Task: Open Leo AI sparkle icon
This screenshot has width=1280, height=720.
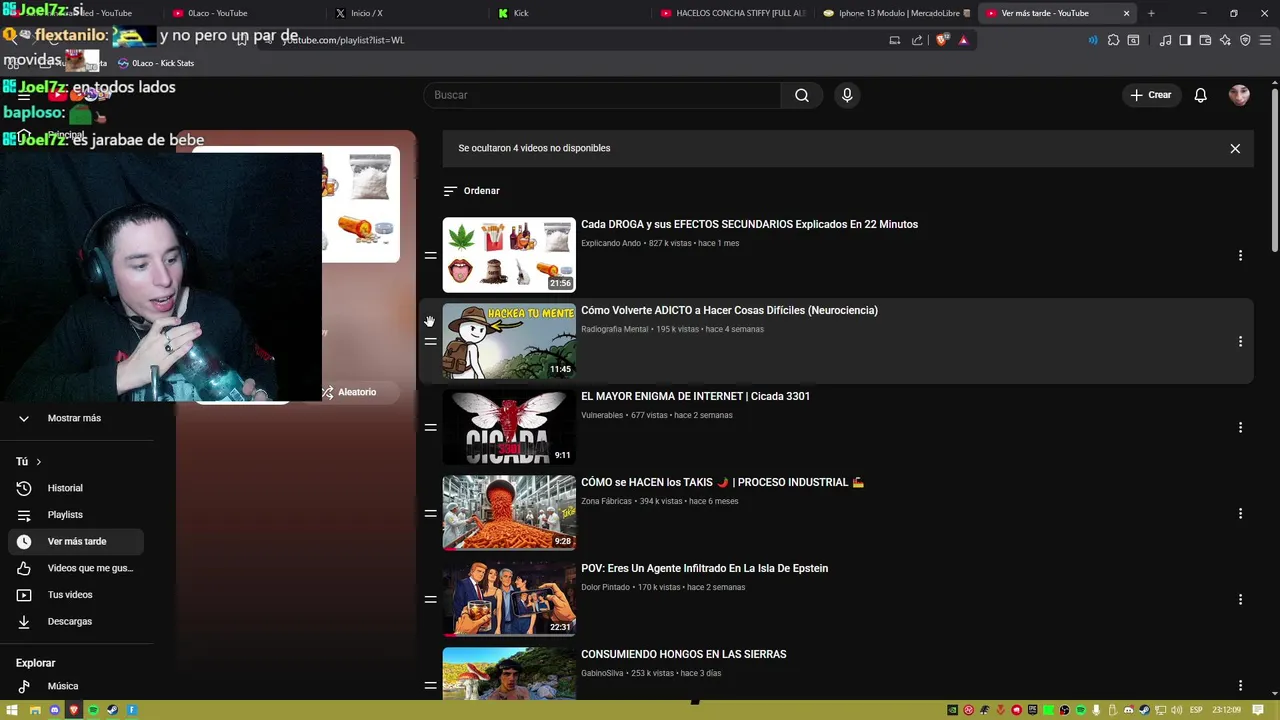Action: [x=1225, y=40]
